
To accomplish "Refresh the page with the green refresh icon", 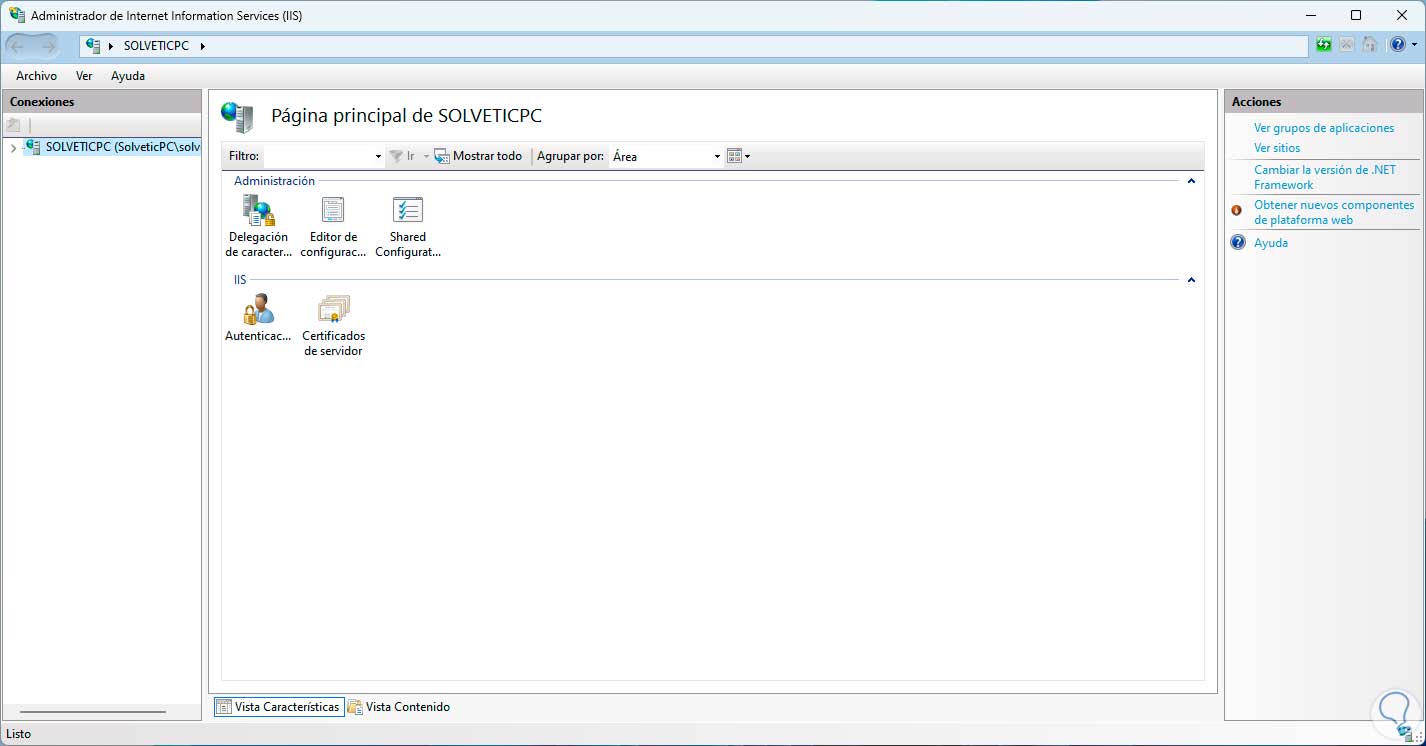I will pos(1324,45).
